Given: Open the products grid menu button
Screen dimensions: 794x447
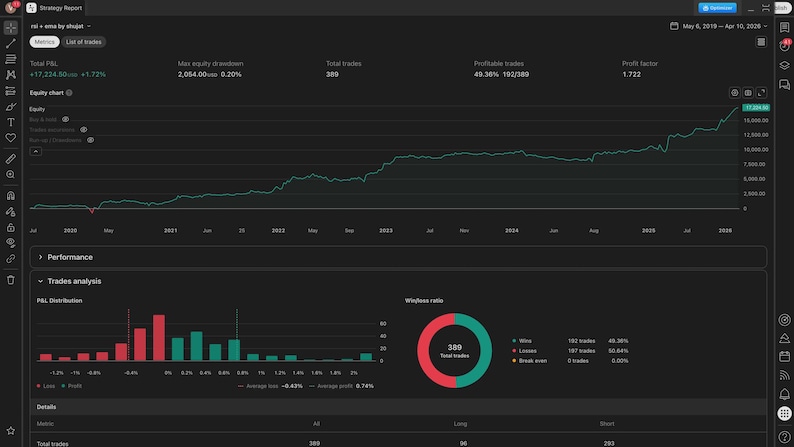Looking at the screenshot, I should [784, 414].
